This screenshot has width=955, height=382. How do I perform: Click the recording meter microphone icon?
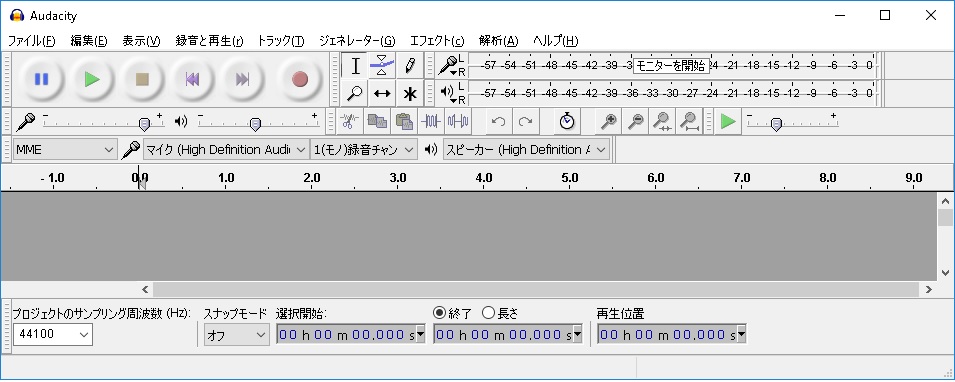coord(448,65)
